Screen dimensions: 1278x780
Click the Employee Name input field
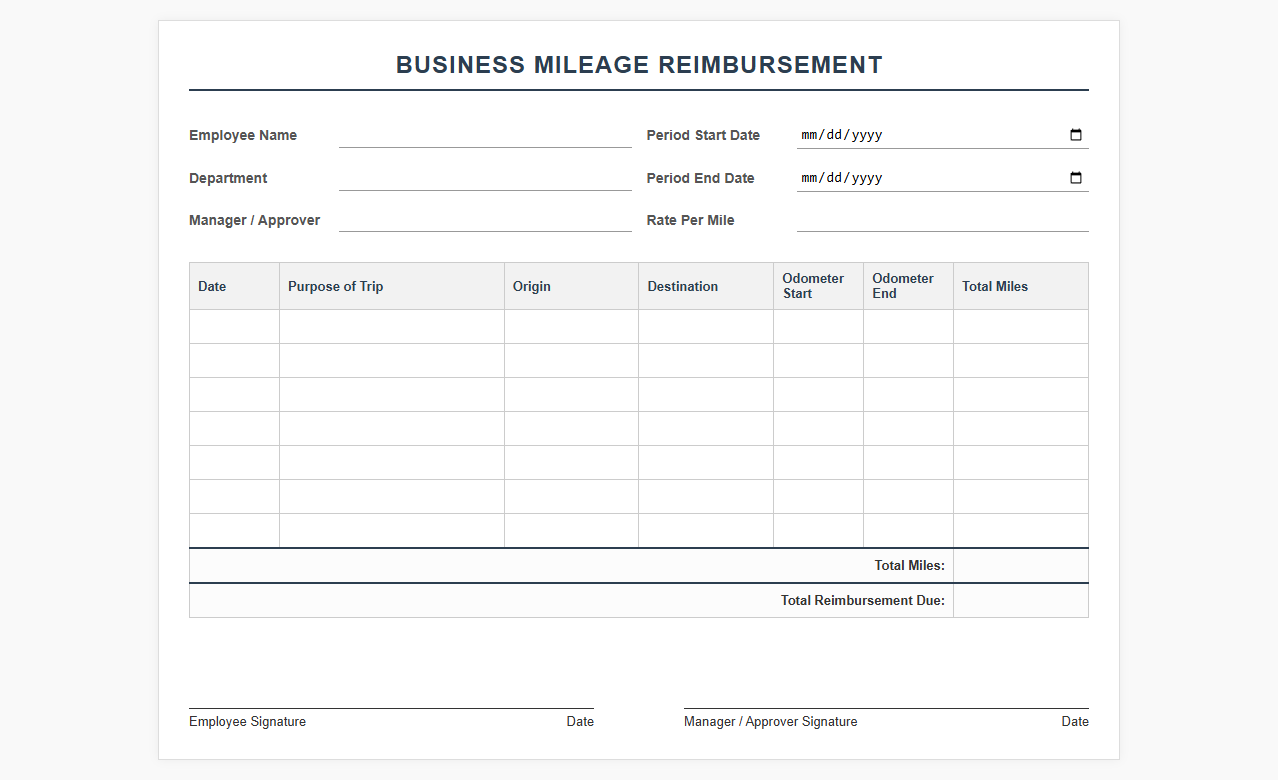coord(485,135)
